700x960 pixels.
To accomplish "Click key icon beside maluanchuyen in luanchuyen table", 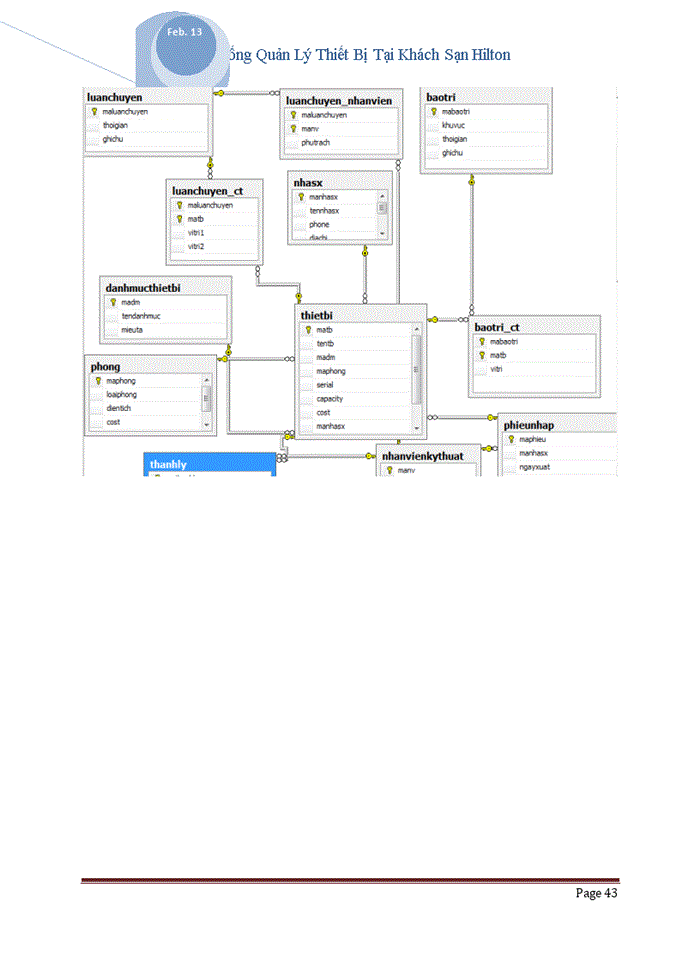I will 94,112.
